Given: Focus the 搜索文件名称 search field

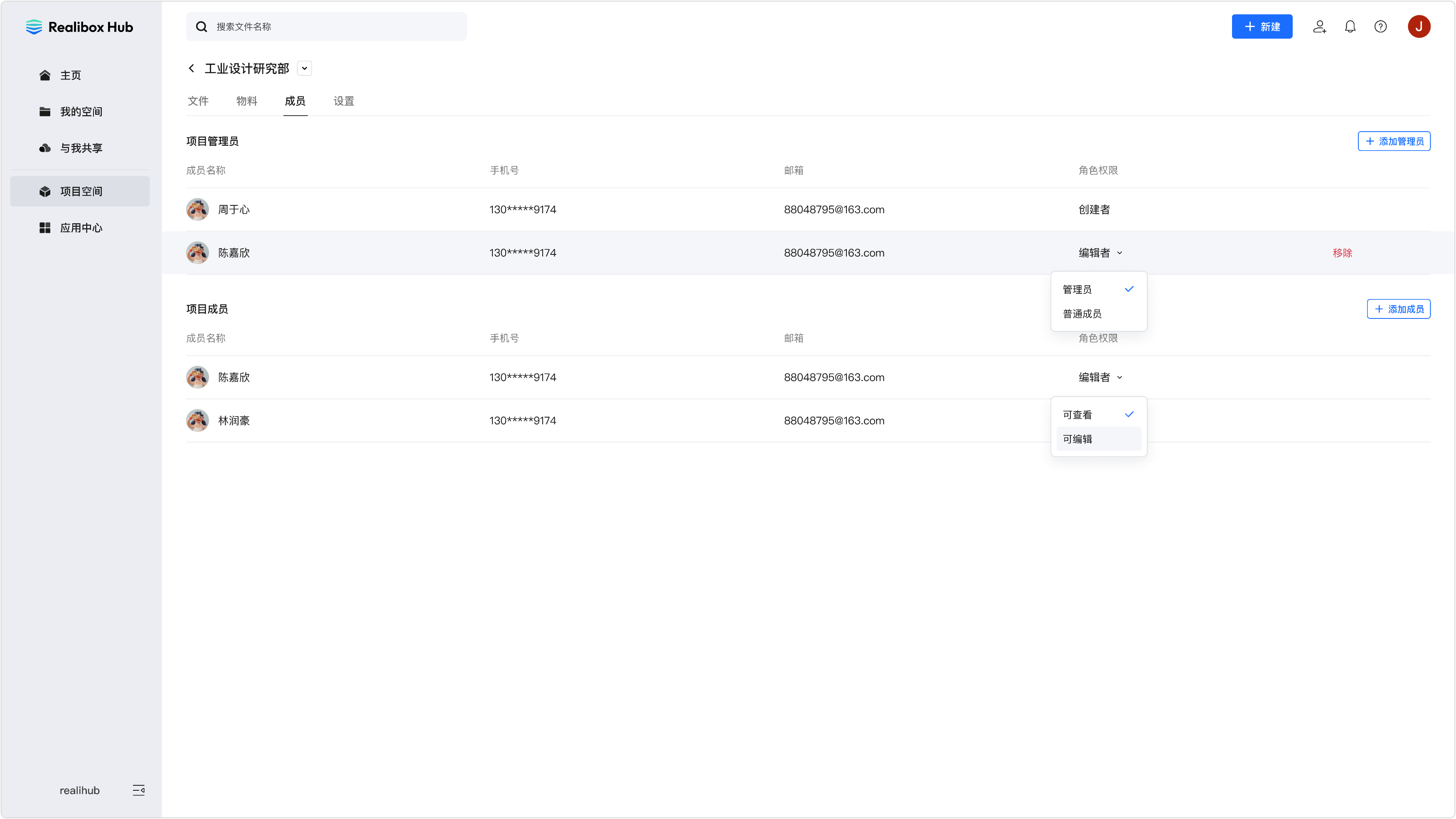Looking at the screenshot, I should coord(326,27).
